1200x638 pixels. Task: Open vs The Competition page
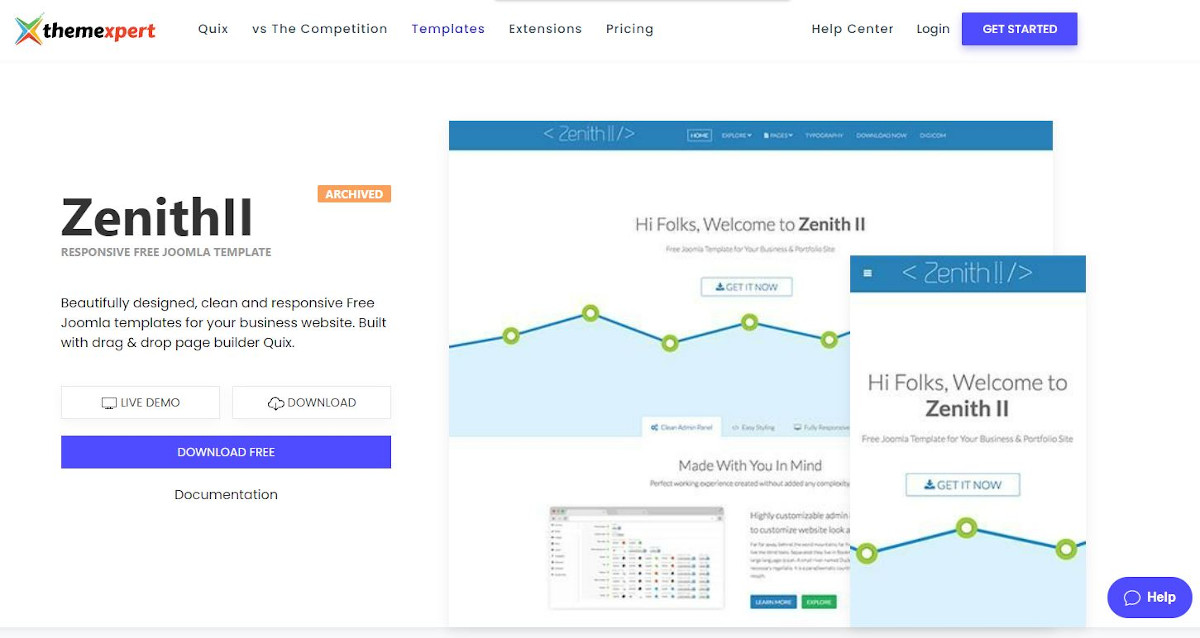click(320, 29)
